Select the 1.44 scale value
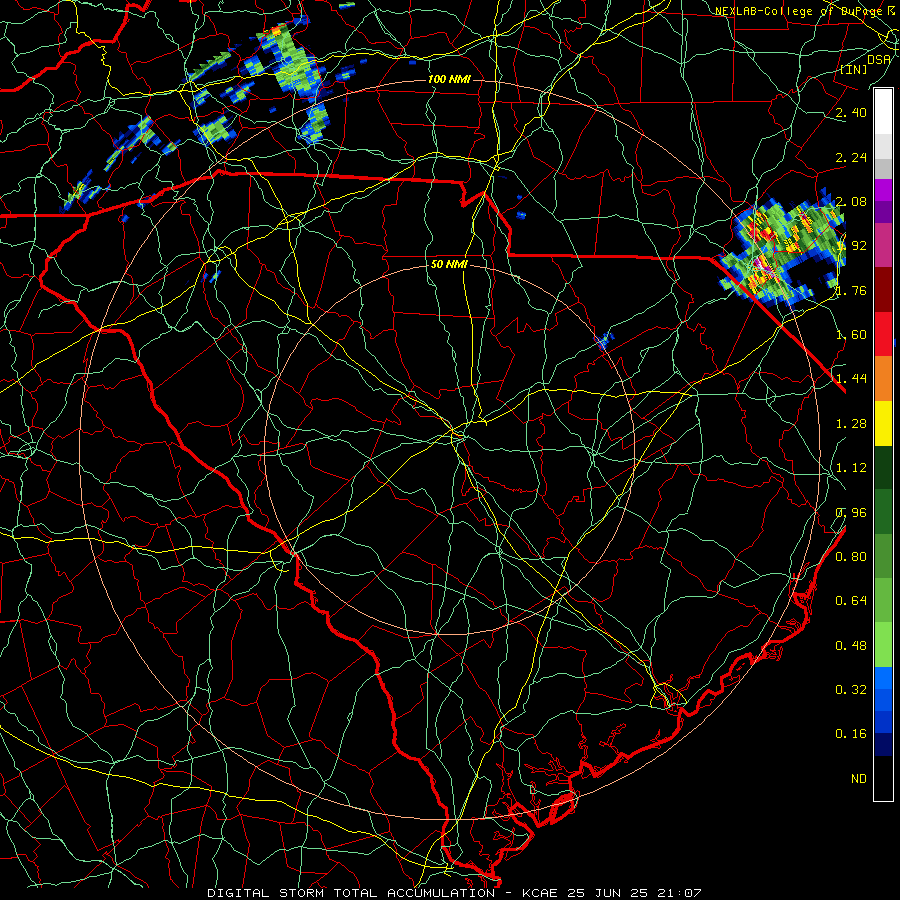Image resolution: width=900 pixels, height=900 pixels. click(851, 378)
